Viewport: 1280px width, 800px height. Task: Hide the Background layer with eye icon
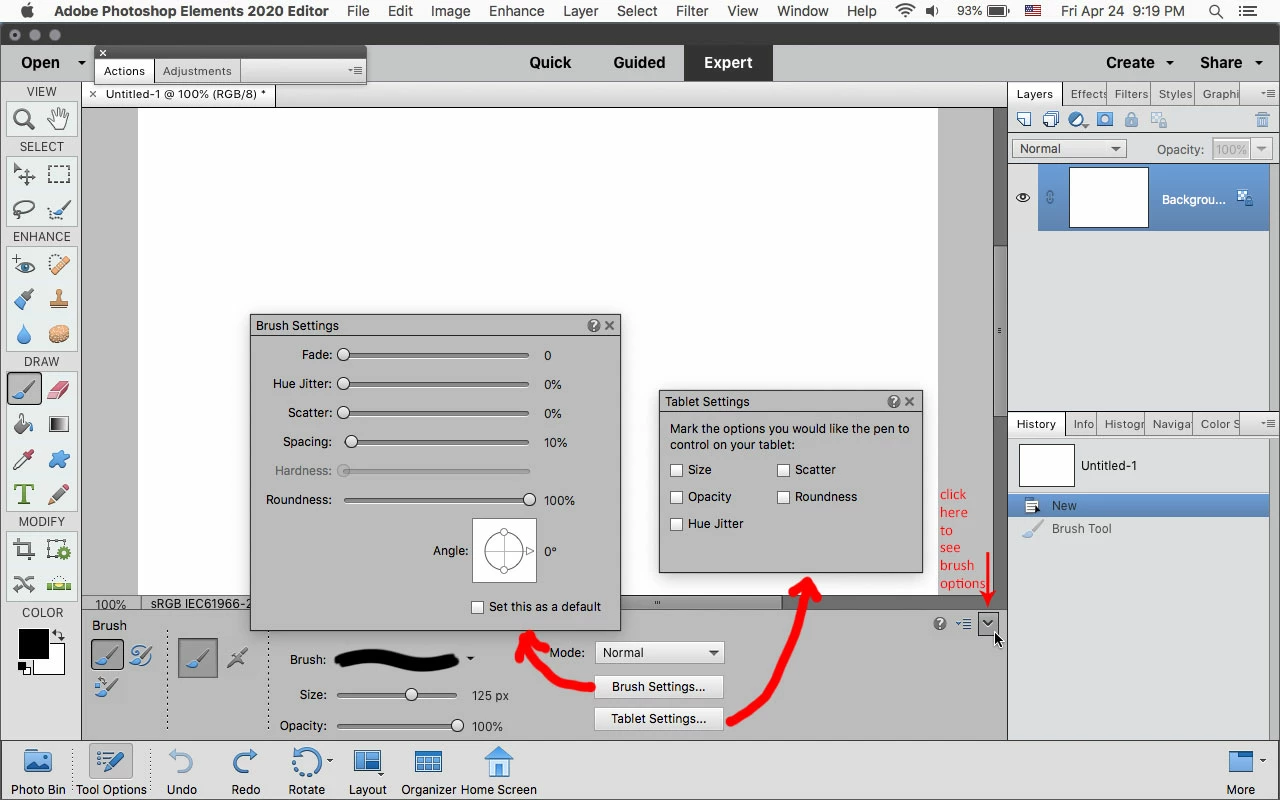[1022, 198]
